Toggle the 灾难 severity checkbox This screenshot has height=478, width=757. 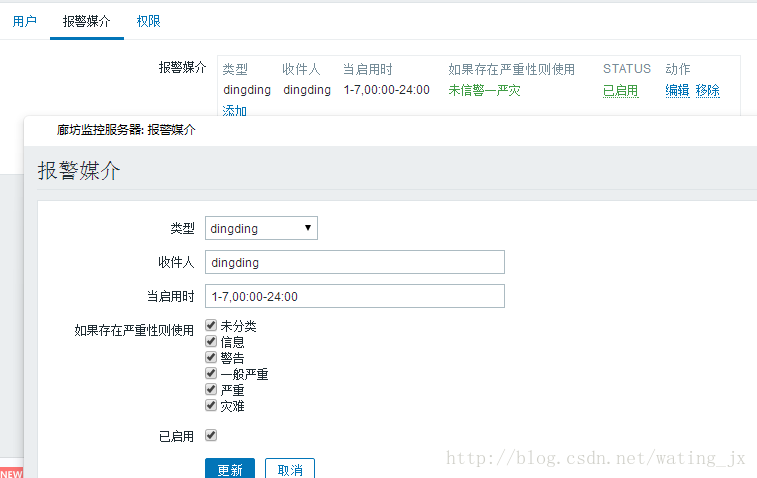pos(211,405)
